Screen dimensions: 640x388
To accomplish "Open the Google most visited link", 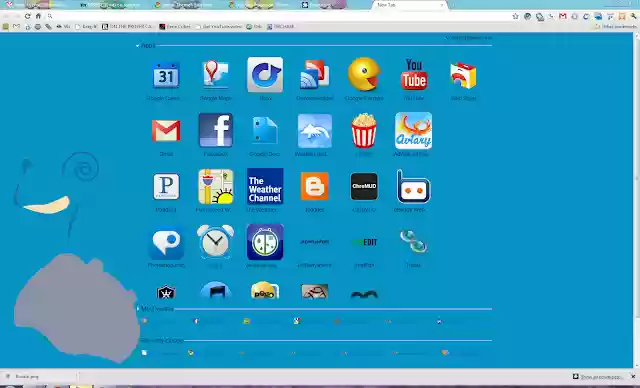I will pos(309,321).
